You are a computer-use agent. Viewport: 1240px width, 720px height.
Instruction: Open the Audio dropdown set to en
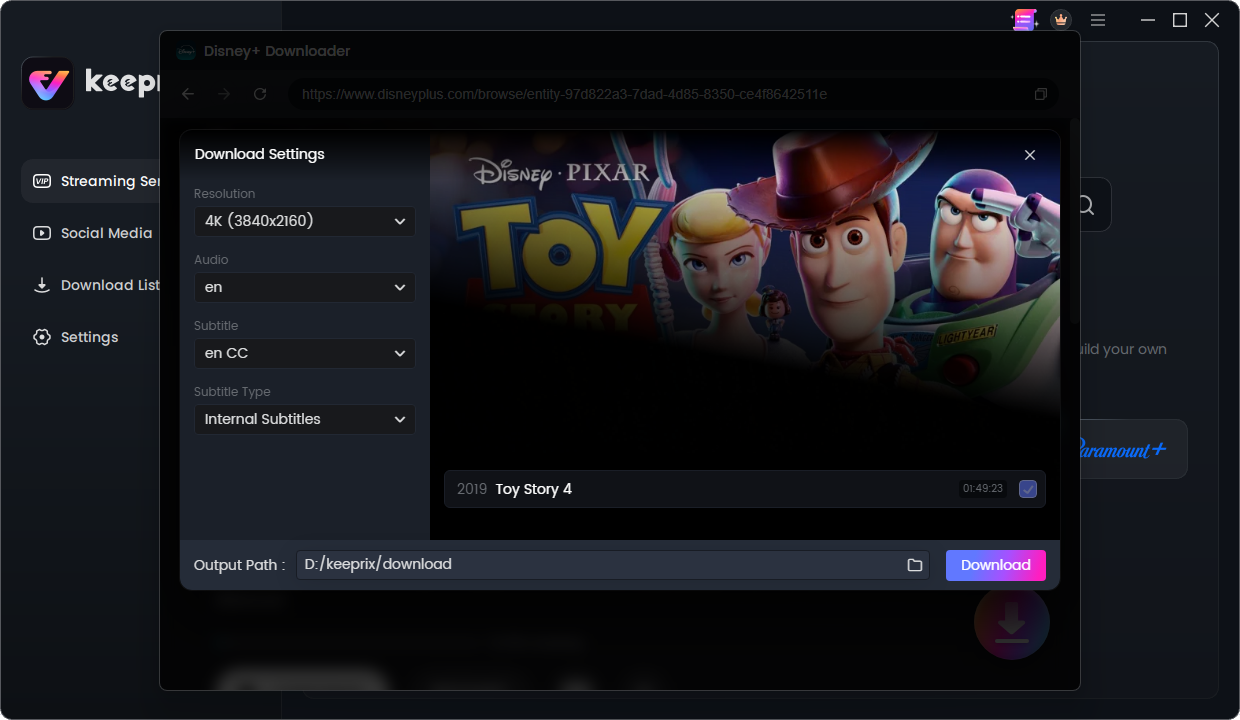click(x=305, y=287)
